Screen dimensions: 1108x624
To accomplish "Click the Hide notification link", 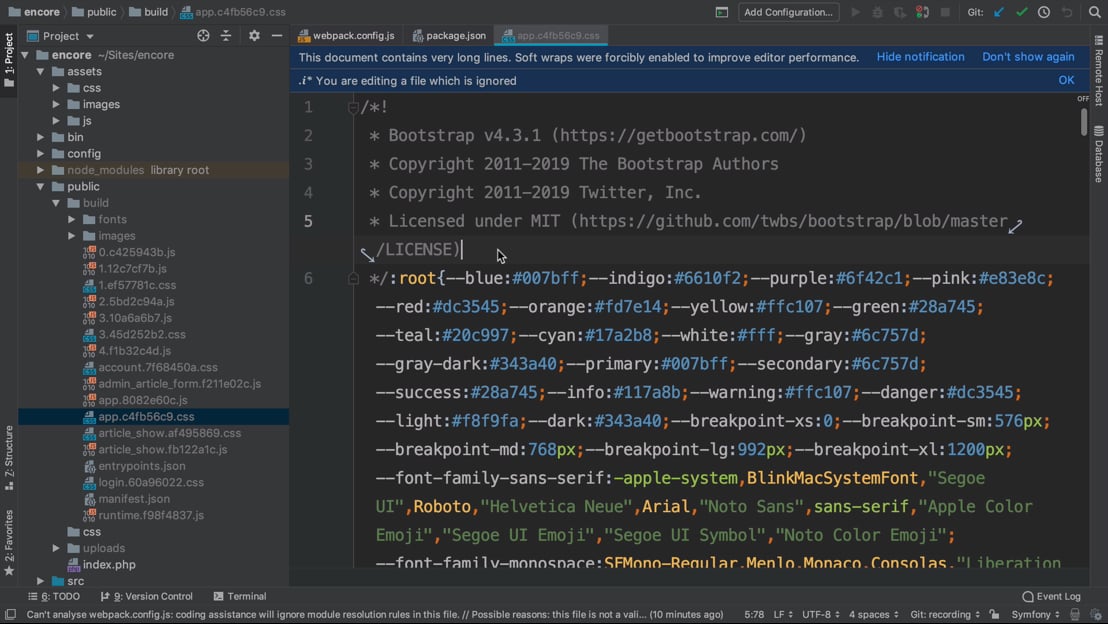I will [920, 57].
